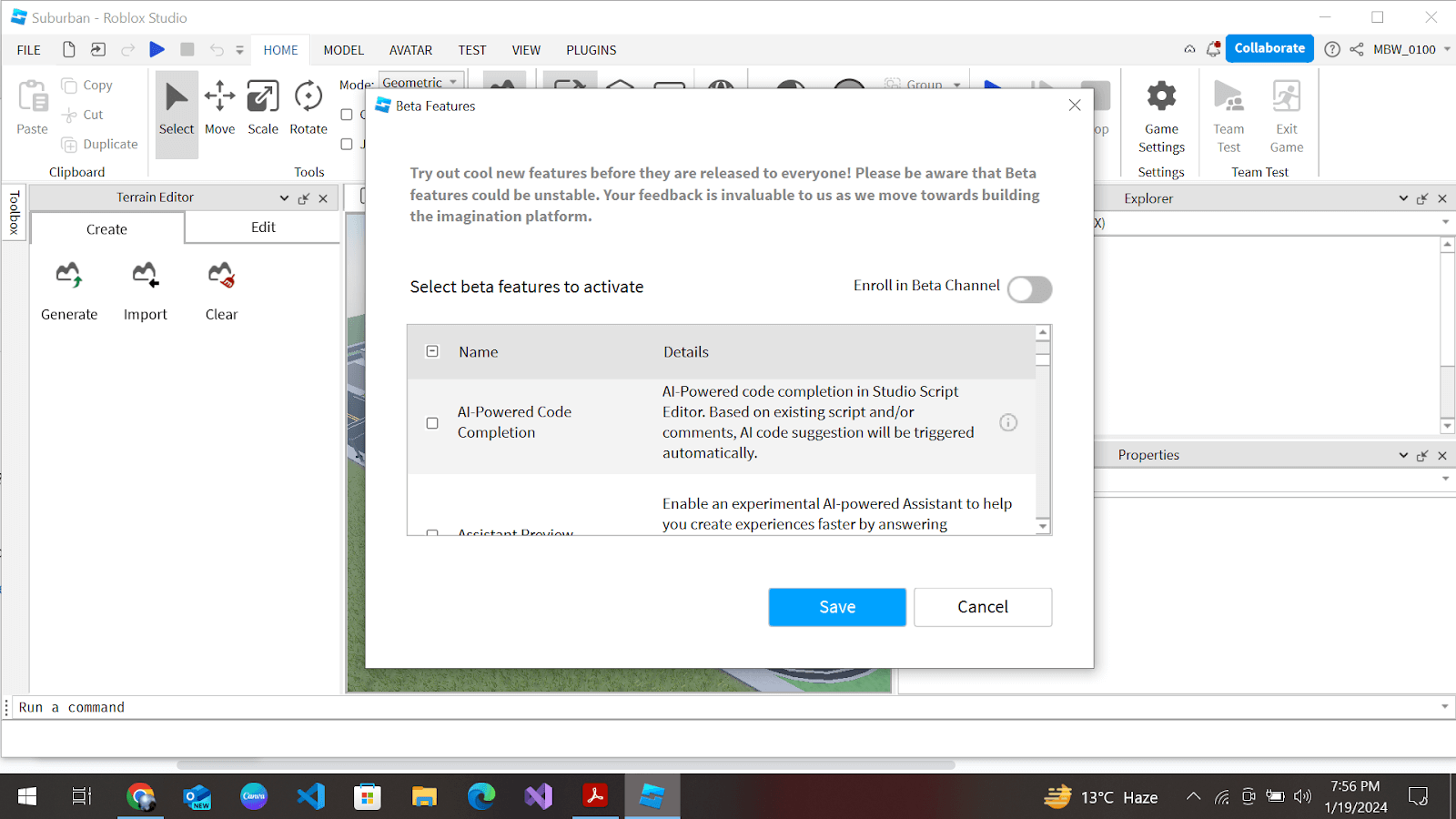Image resolution: width=1456 pixels, height=819 pixels.
Task: Expand the MBW_0100 account dropdown
Action: tap(1447, 49)
